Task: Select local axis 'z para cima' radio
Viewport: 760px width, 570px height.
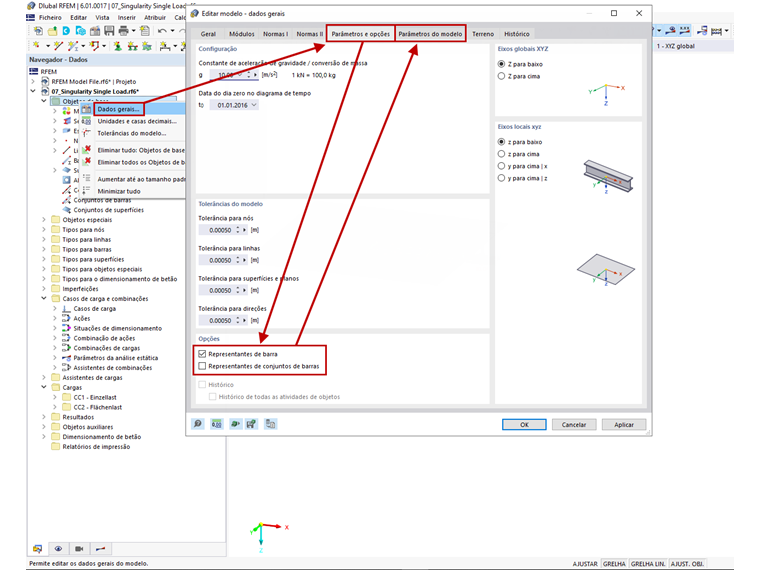Action: coord(501,154)
